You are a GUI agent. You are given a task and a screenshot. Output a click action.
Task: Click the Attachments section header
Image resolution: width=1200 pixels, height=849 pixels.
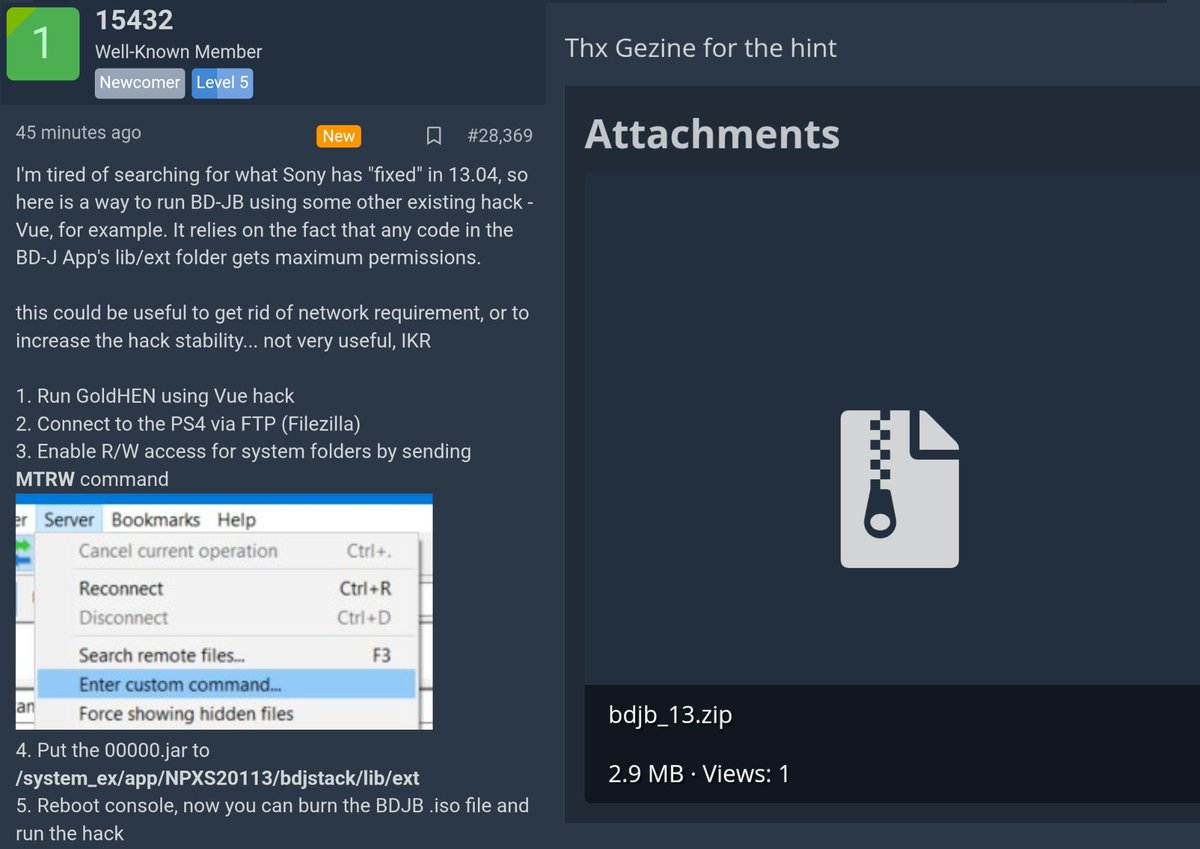(x=711, y=132)
